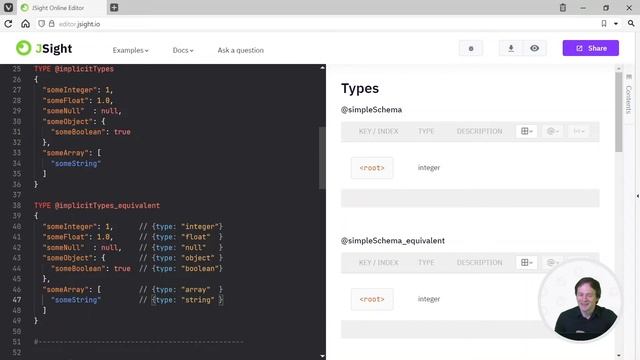Click the small dot button beside download
Screen dimensions: 640x360
coord(471,49)
